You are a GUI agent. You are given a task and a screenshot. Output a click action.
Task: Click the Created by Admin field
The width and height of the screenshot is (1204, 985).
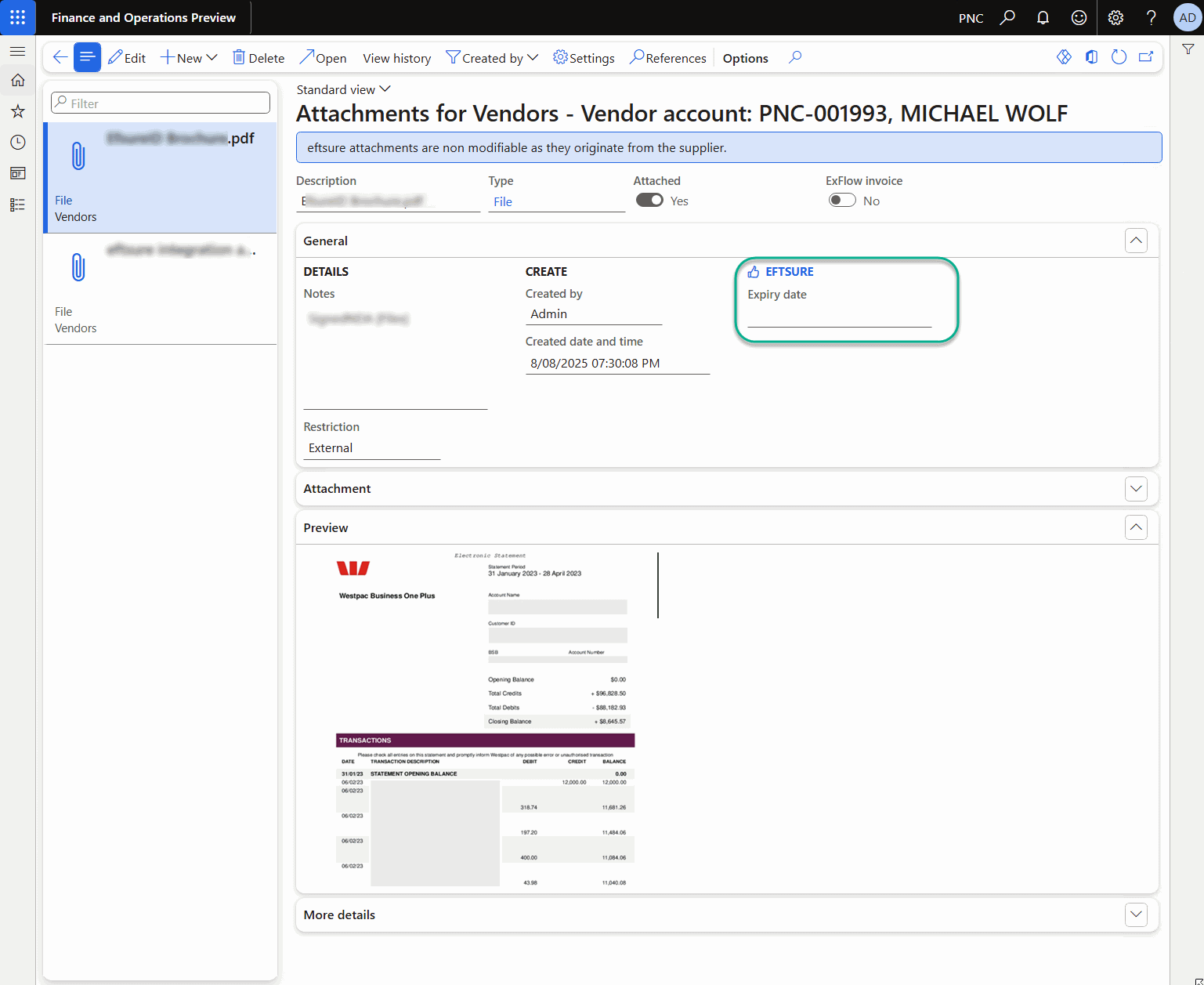[594, 314]
